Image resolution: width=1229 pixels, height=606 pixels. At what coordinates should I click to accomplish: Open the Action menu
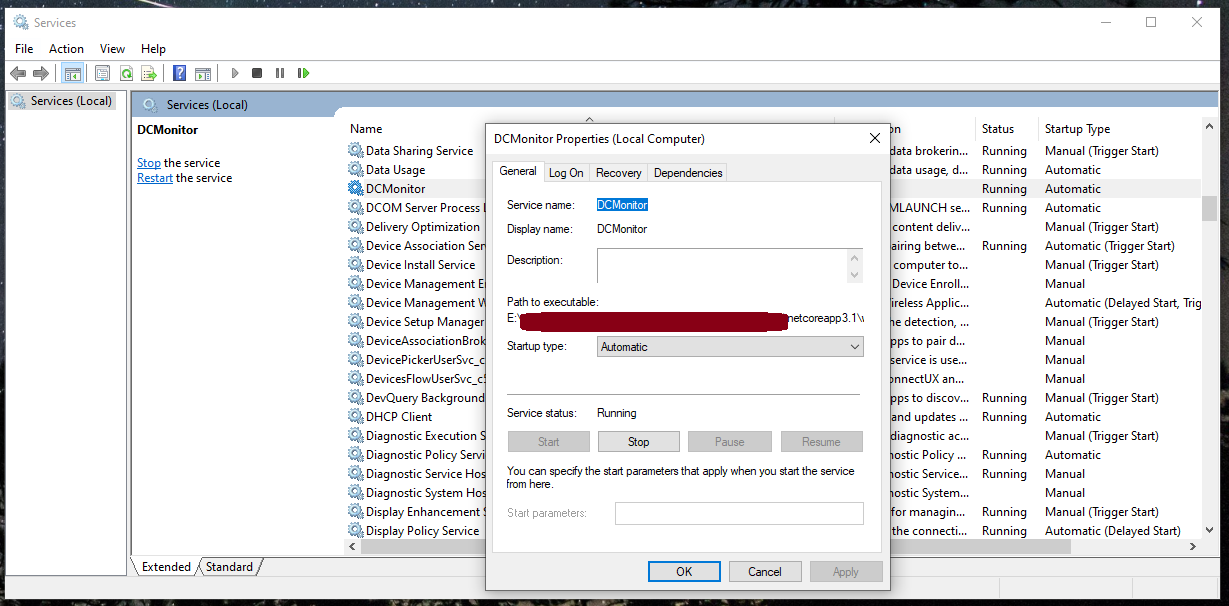click(x=66, y=49)
